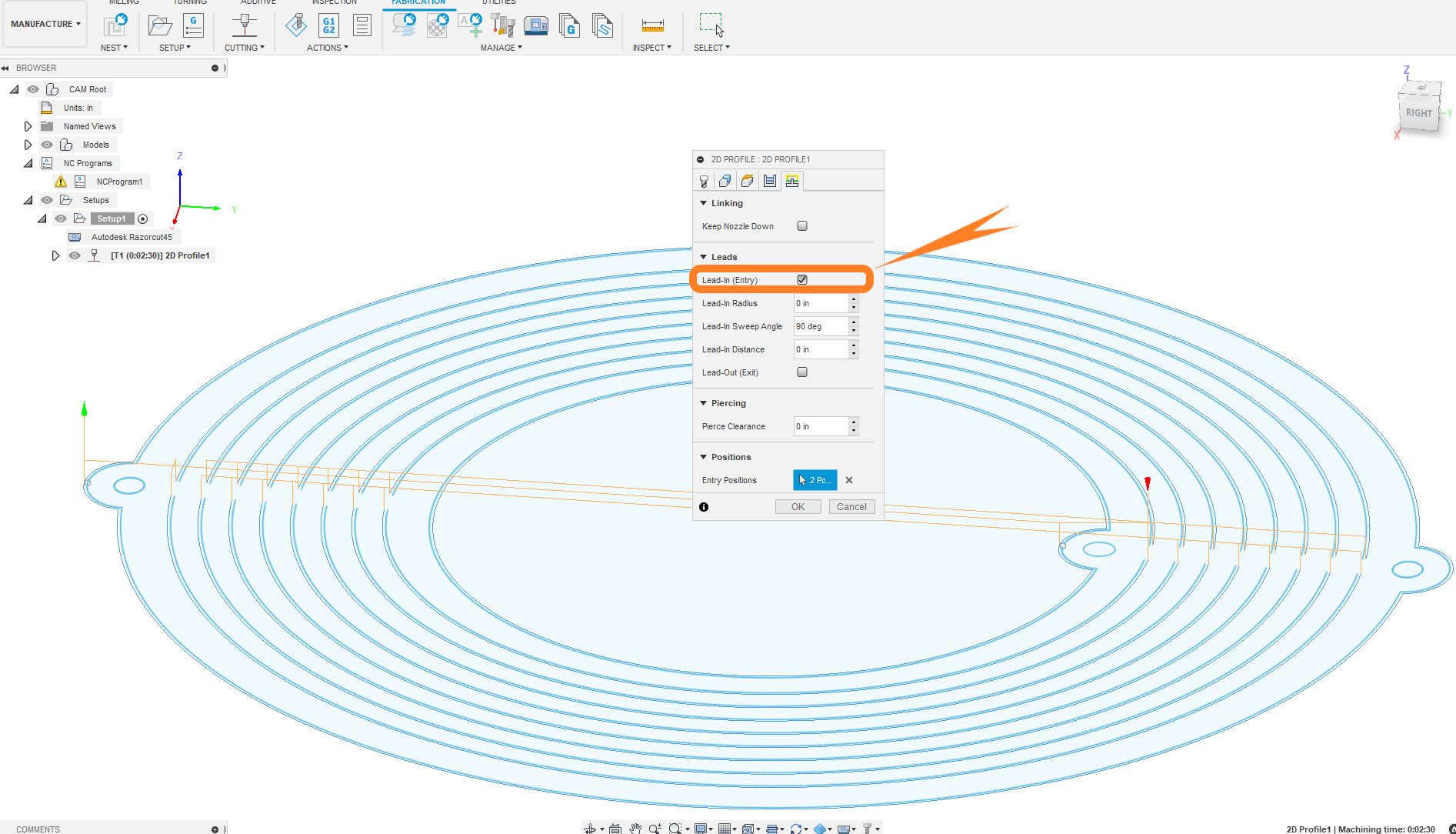Open the Tool tab in 2D Profile dialog
Viewport: 1456px width, 834px height.
coord(704,181)
